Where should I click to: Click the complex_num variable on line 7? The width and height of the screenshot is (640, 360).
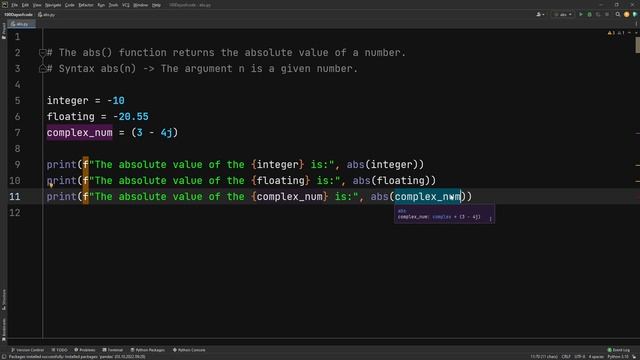(80, 133)
